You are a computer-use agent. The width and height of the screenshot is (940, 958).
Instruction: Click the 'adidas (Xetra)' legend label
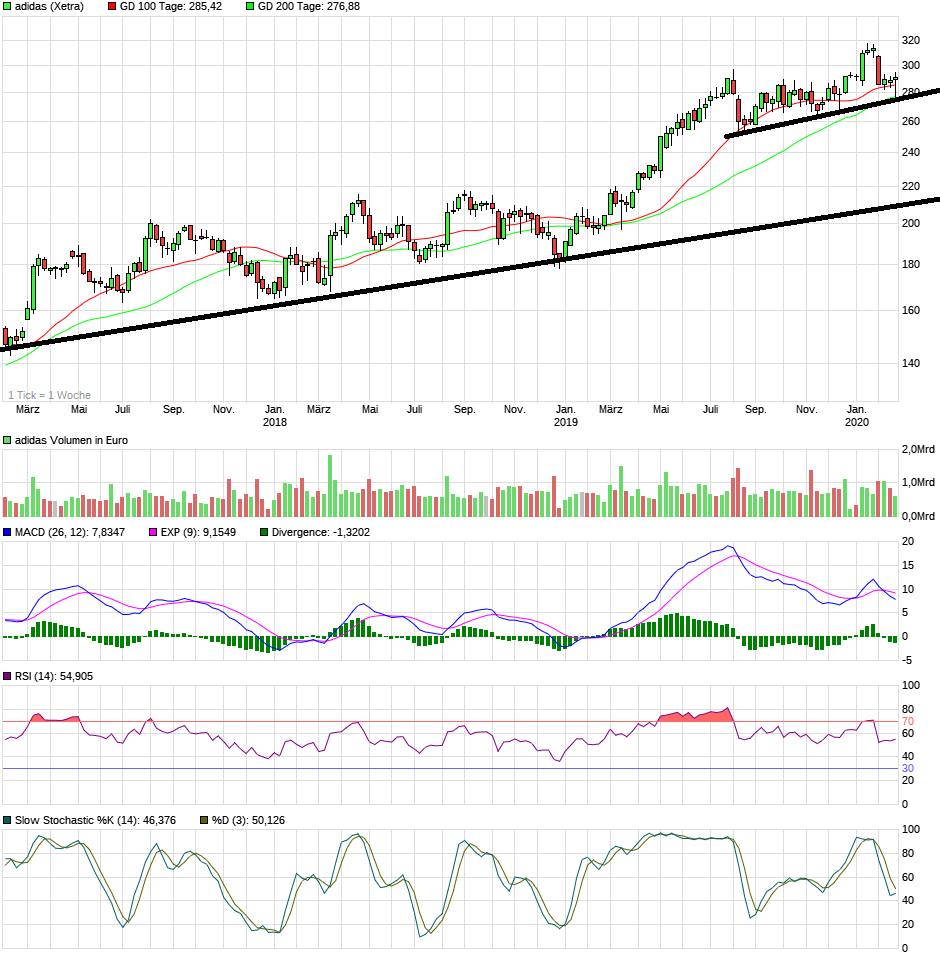coord(49,7)
